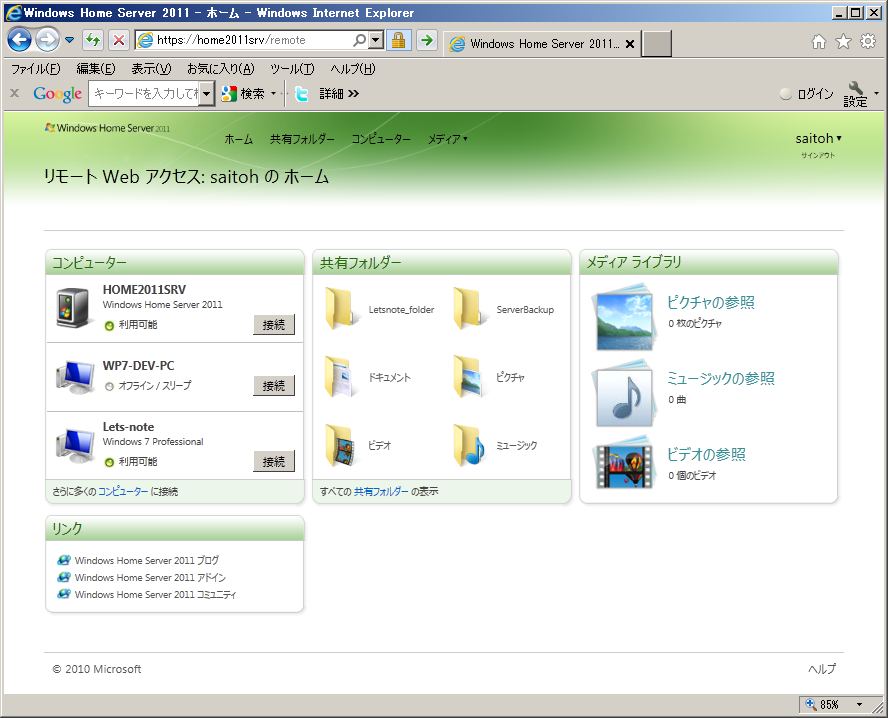Click the IE refresh page icon

(93, 41)
